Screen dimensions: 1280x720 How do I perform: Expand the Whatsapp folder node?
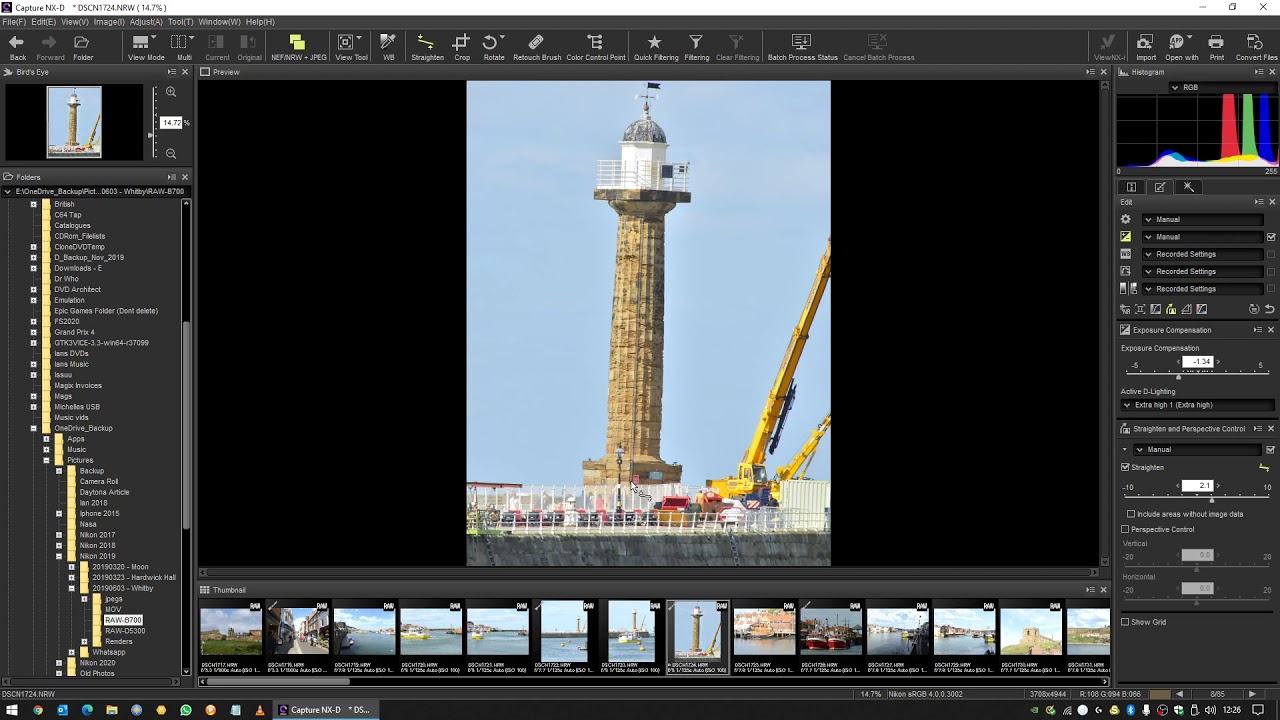tap(72, 652)
